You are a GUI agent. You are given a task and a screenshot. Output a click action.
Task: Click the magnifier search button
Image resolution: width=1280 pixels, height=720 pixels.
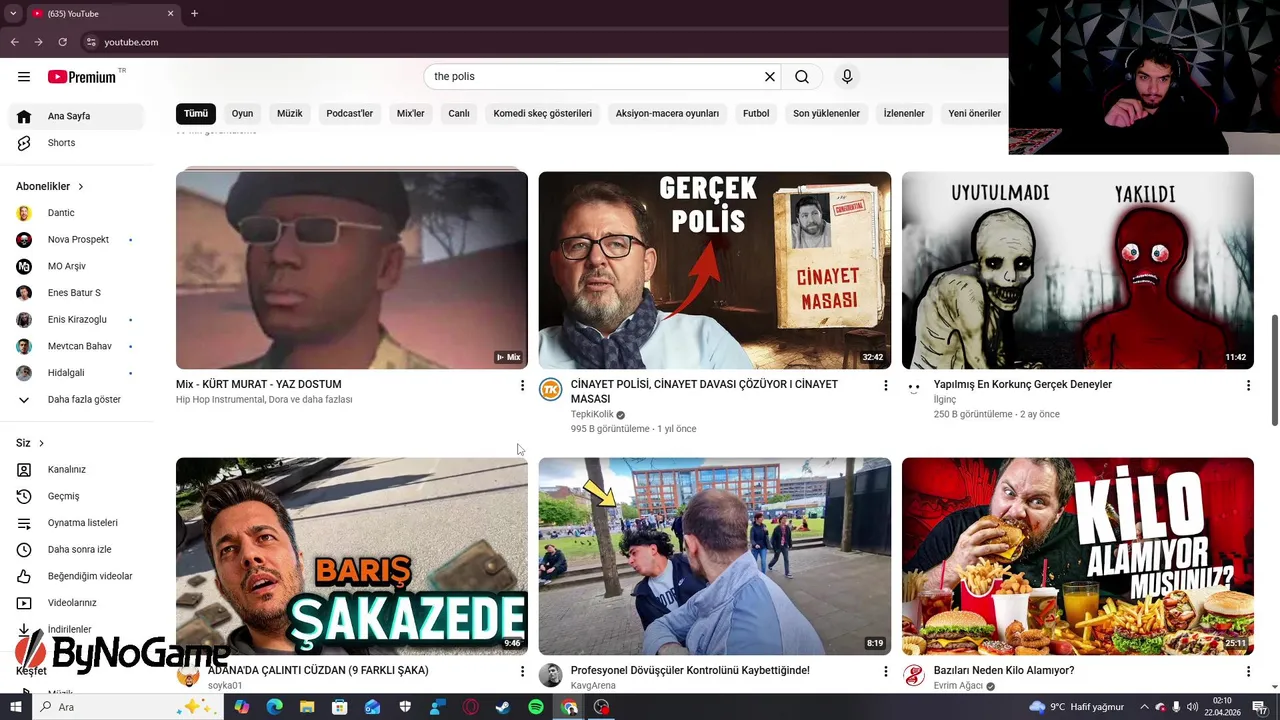coord(802,77)
